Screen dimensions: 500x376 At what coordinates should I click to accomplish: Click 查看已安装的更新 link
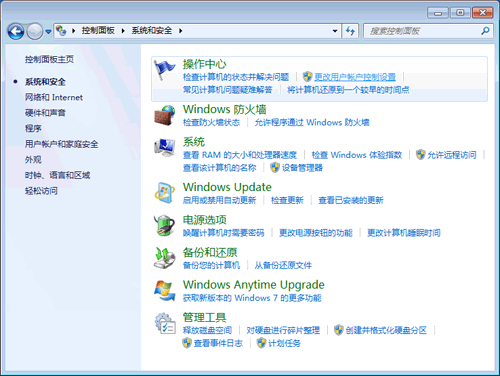click(351, 200)
